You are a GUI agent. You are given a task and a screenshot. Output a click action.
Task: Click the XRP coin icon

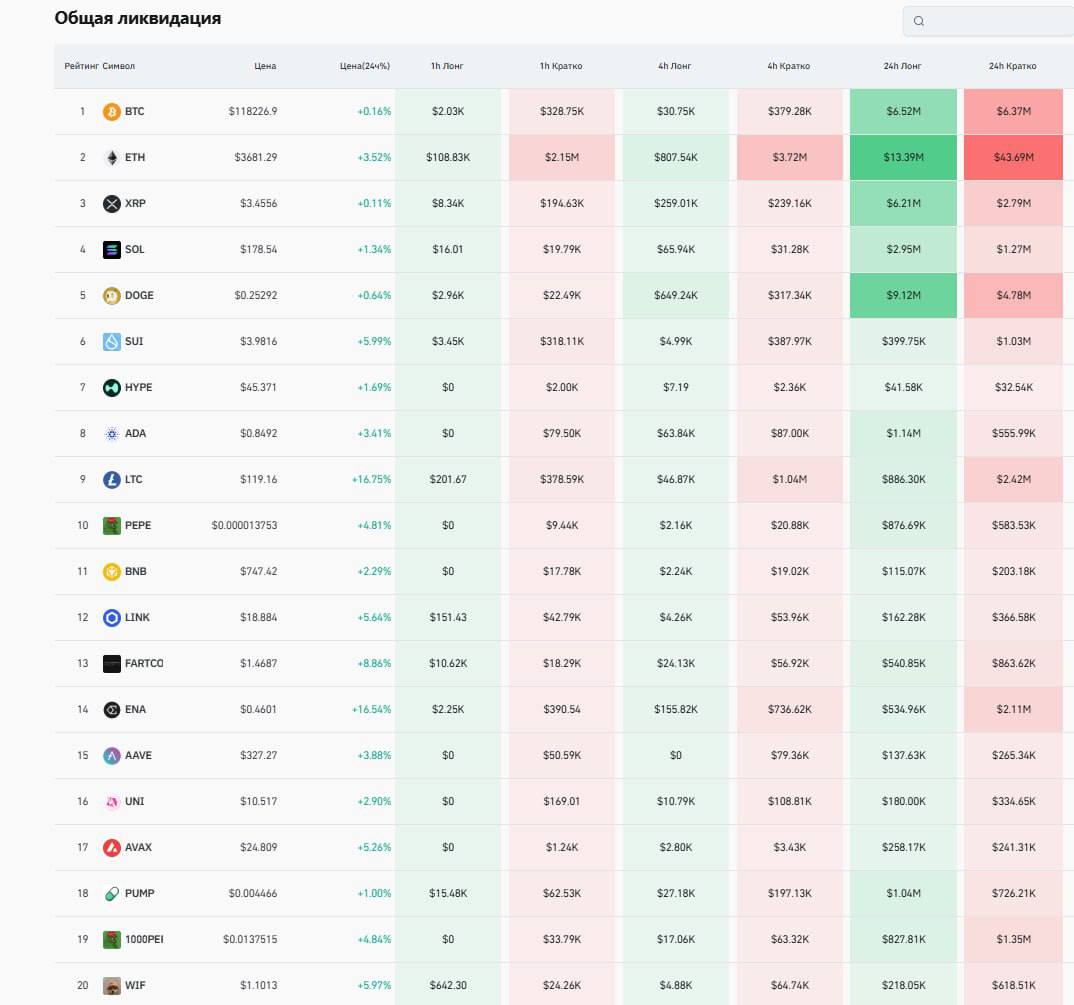click(112, 203)
